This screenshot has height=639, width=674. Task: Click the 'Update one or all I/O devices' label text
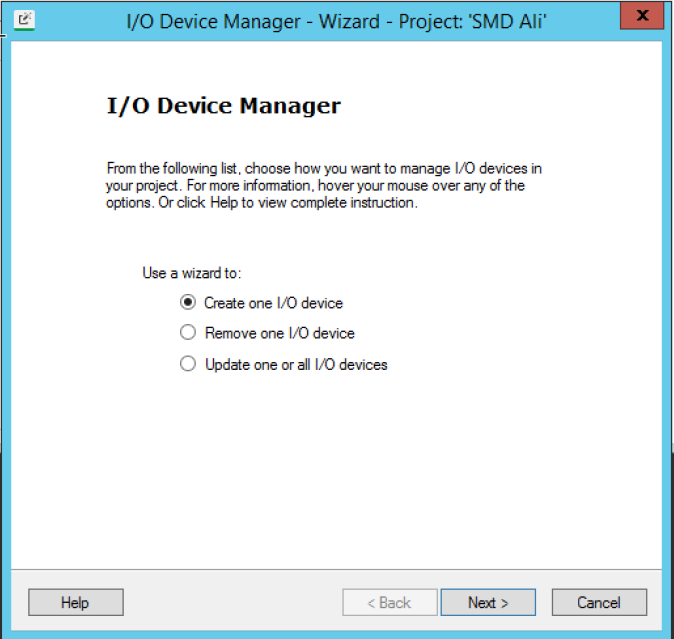[296, 364]
